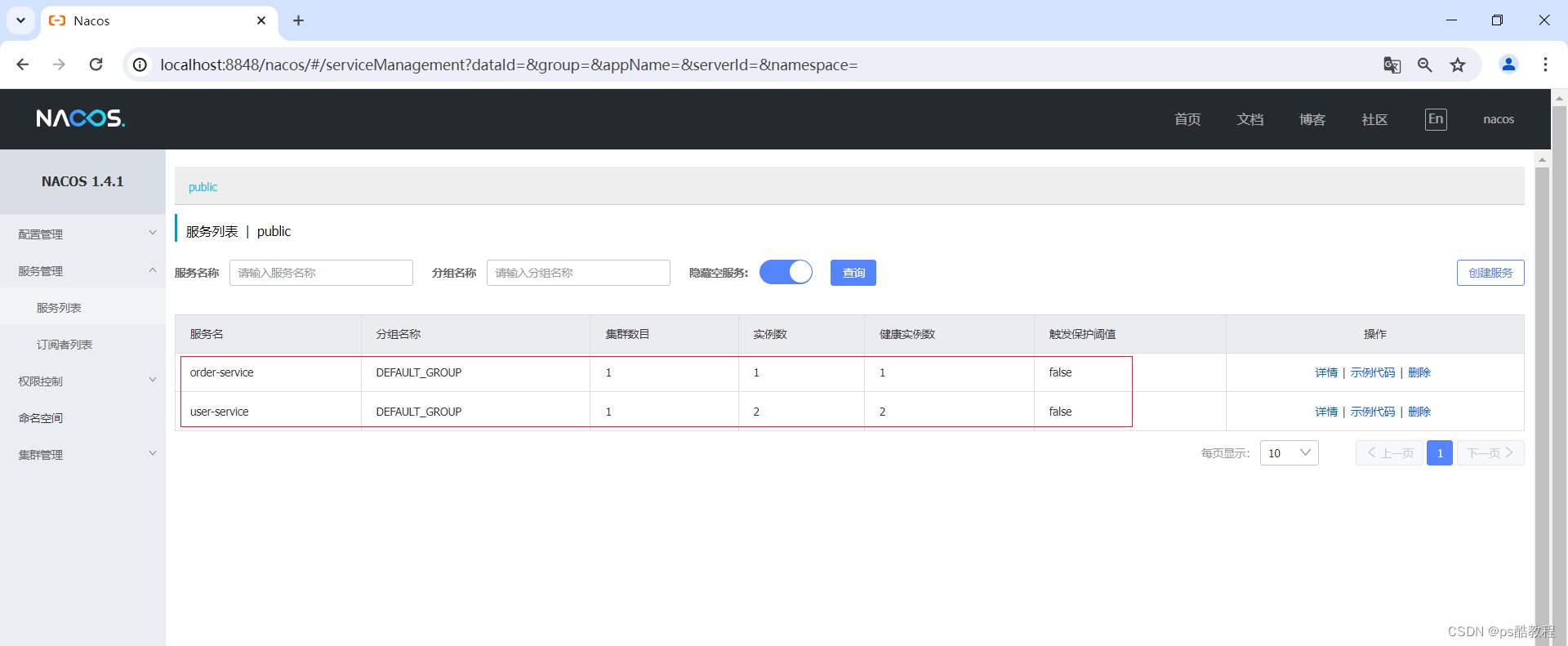
Task: Select 服务列表 in sidebar
Action: click(x=59, y=308)
